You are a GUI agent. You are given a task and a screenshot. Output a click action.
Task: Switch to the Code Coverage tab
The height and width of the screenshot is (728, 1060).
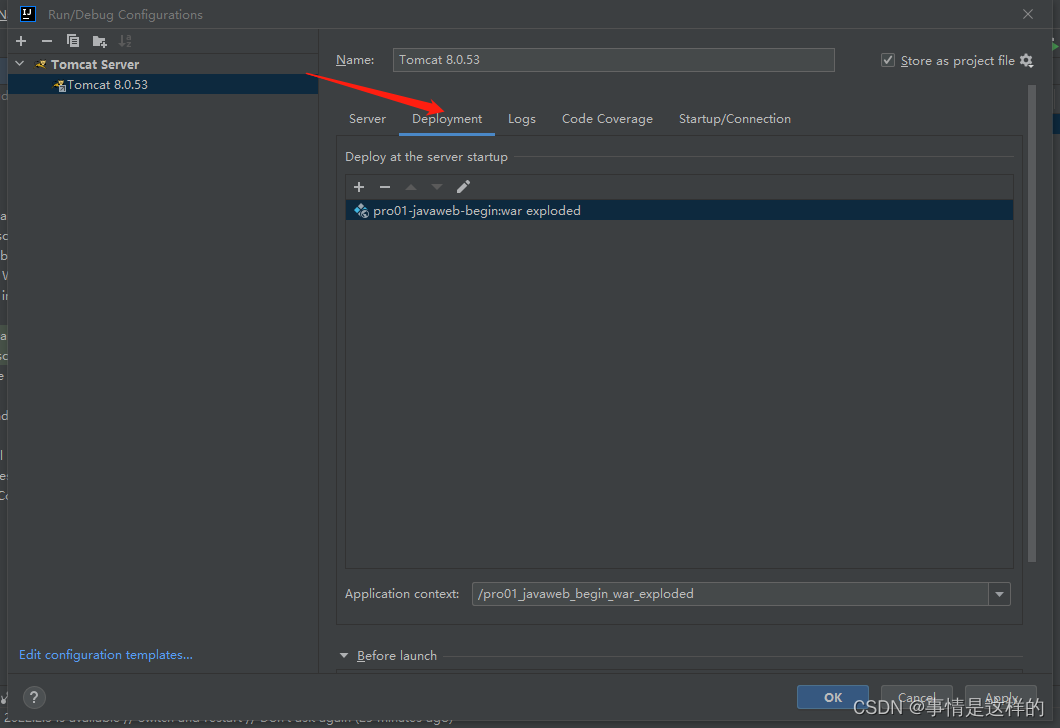(607, 119)
